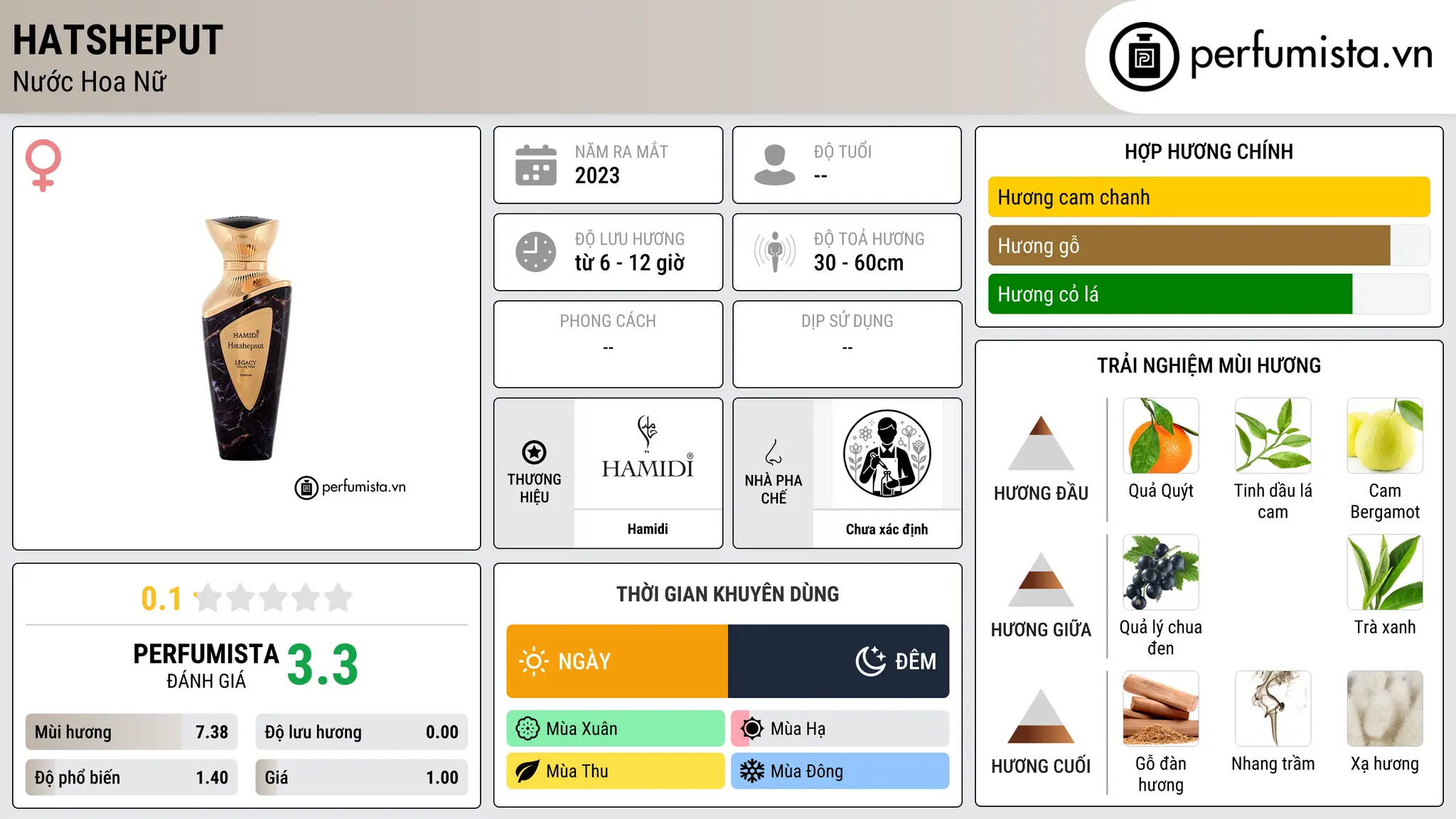Screen dimensions: 1456x819
Task: Click the Giá 1.00 score bar
Action: point(361,777)
